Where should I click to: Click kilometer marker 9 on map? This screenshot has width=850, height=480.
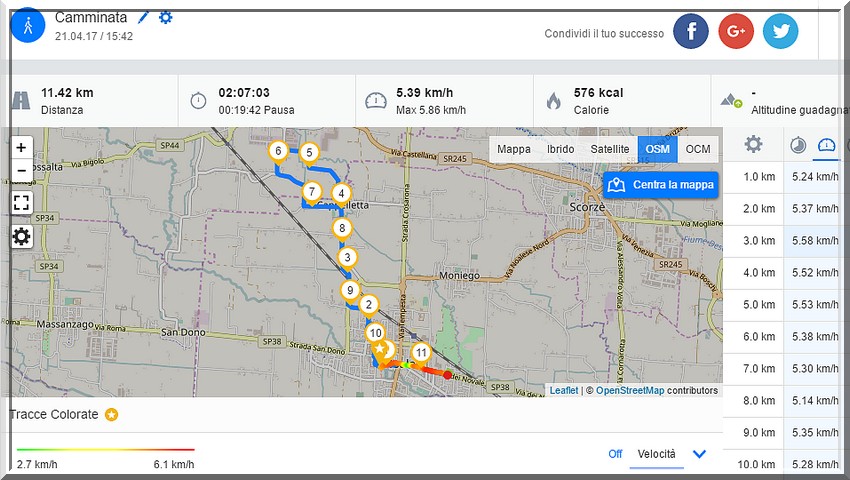coord(350,292)
